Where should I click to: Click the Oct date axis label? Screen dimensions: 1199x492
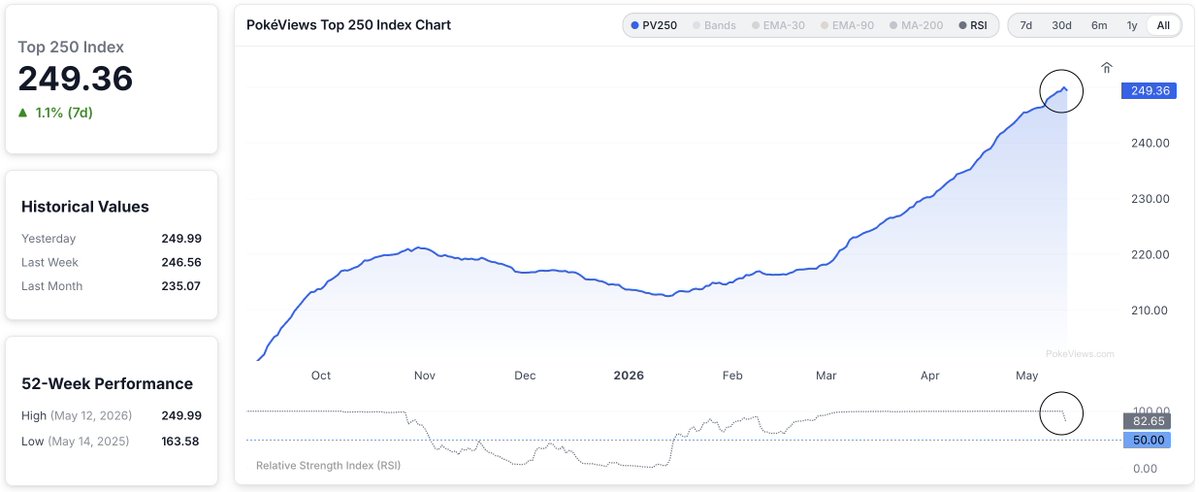tap(321, 376)
